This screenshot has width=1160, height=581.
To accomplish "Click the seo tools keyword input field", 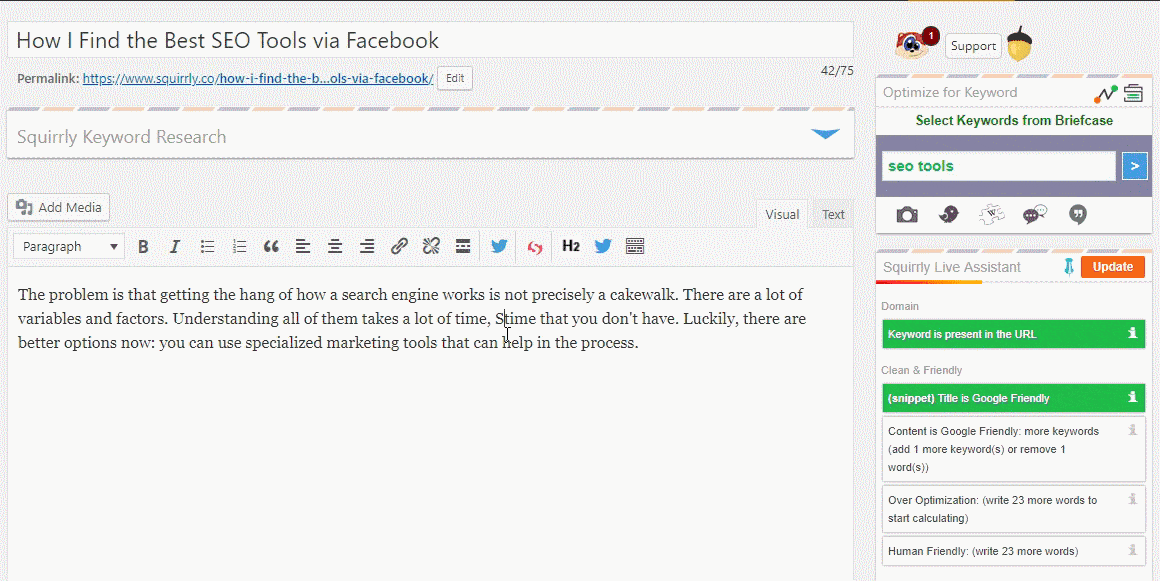I will click(998, 166).
